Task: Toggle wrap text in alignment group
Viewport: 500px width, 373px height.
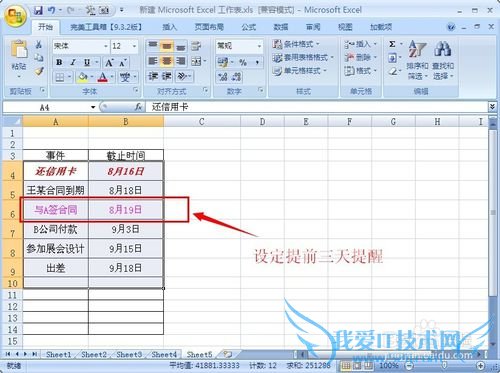Action: coord(196,46)
